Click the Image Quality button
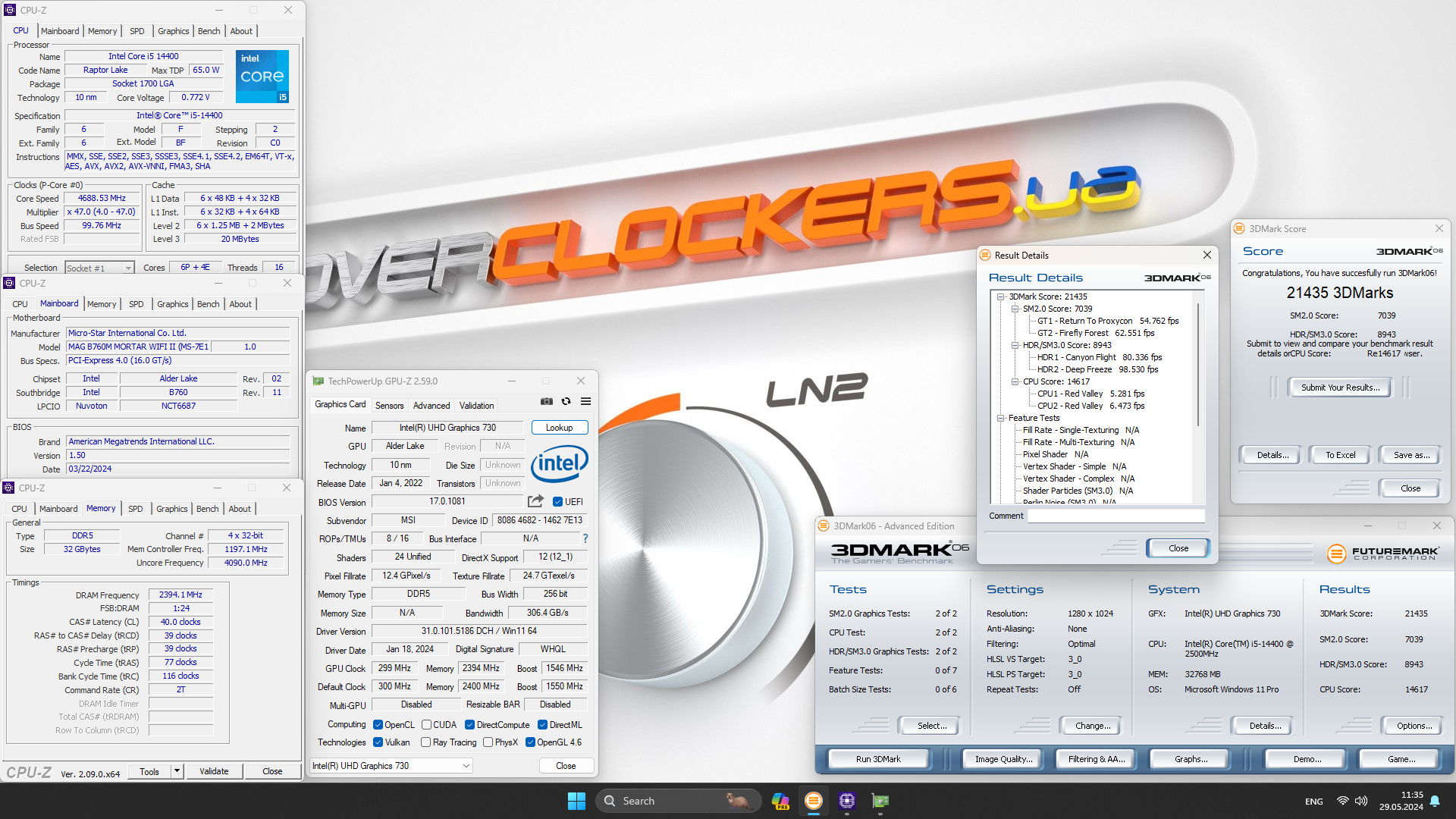The height and width of the screenshot is (819, 1456). 1003,759
